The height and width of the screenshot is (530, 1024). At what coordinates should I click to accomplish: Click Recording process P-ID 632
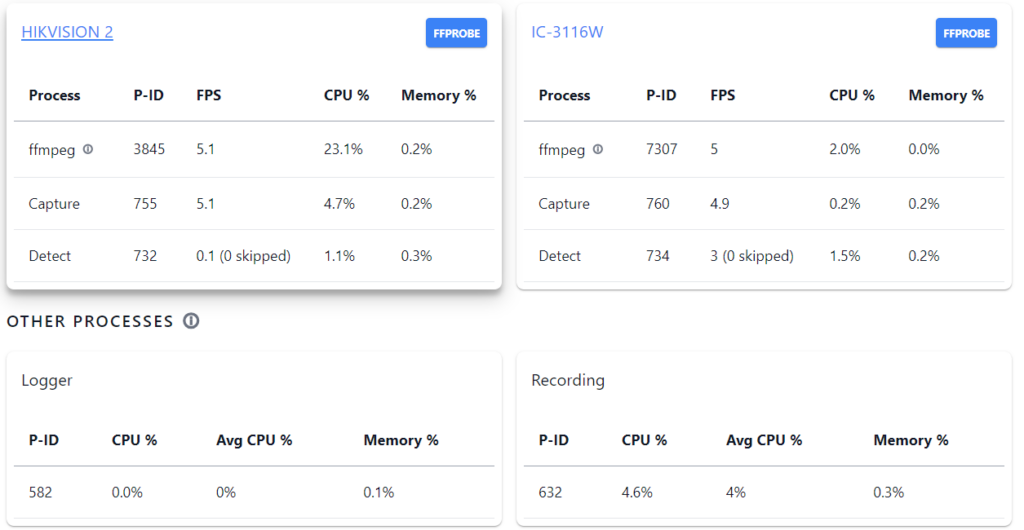550,492
